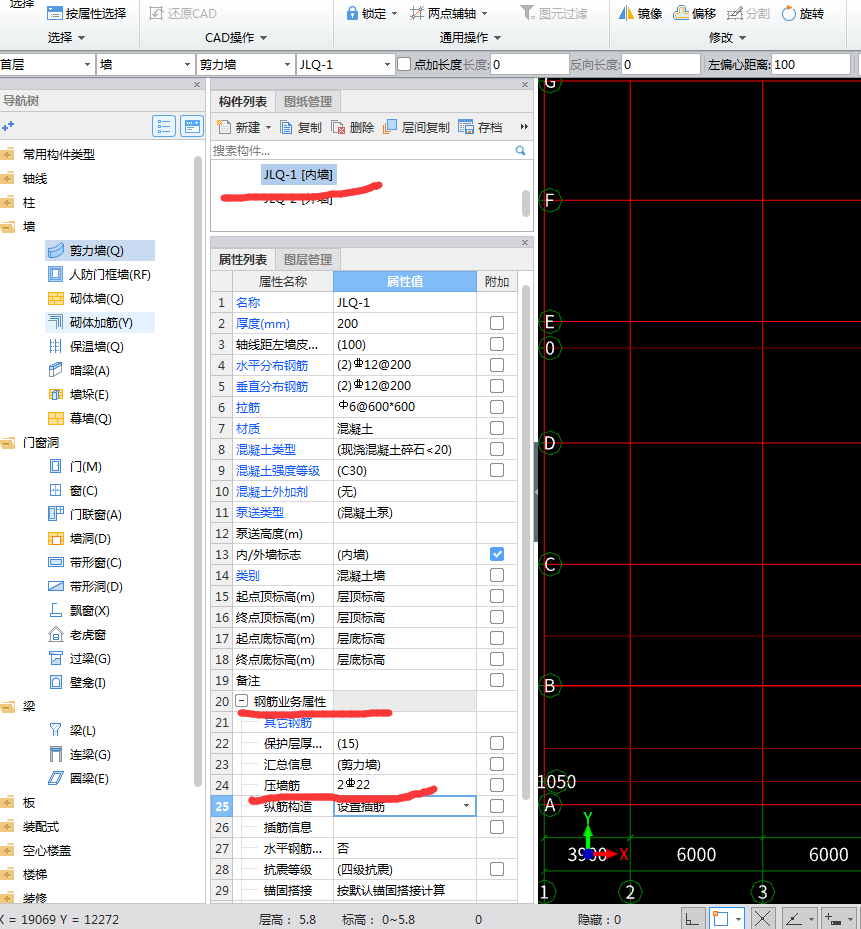Viewport: 861px width, 929px height.
Task: Close the 导航树 navigation panel
Action: pyautogui.click(x=197, y=85)
